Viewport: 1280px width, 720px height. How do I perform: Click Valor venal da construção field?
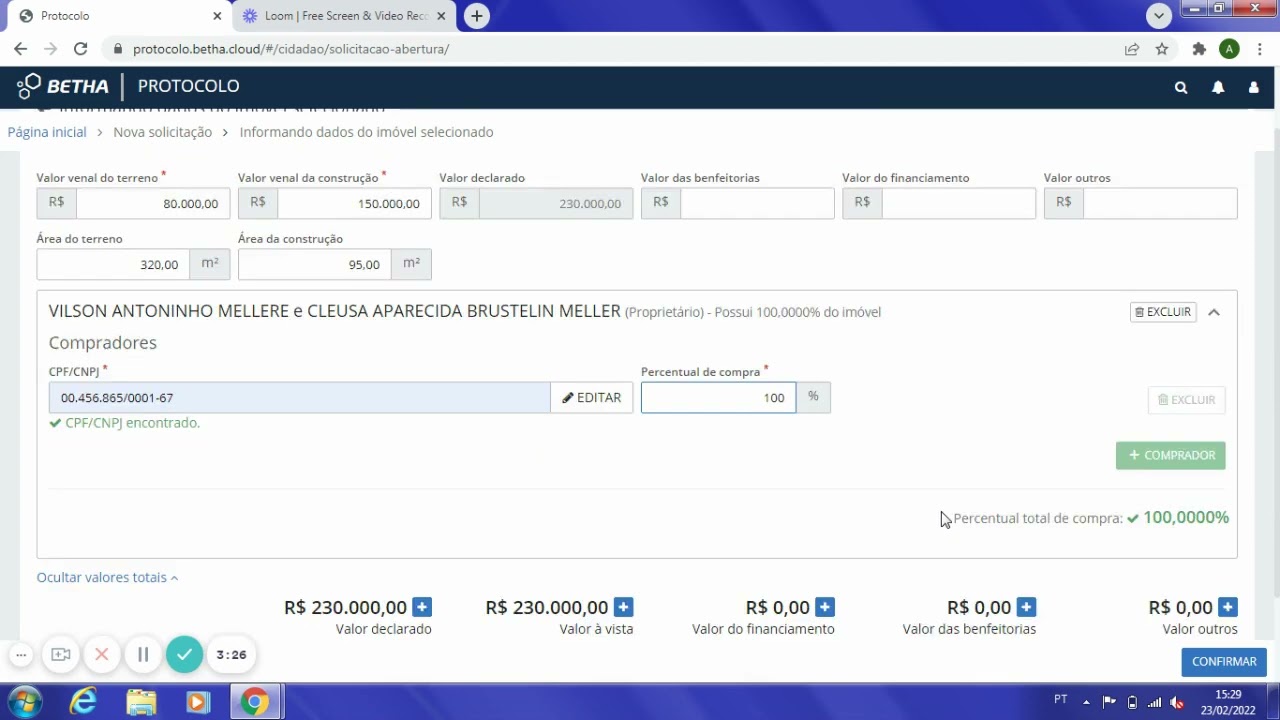tap(355, 203)
